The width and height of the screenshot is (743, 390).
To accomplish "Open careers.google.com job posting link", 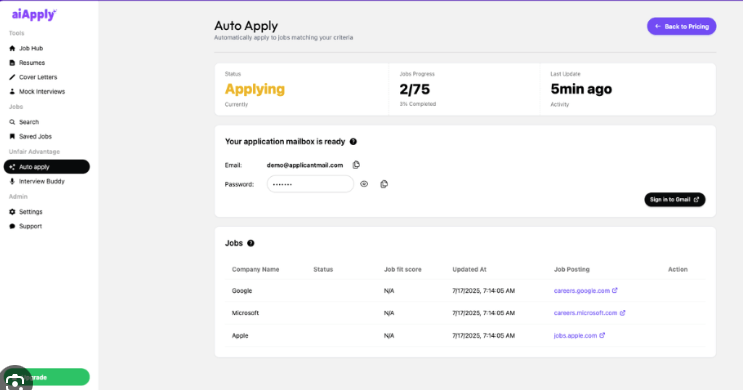I will click(586, 290).
